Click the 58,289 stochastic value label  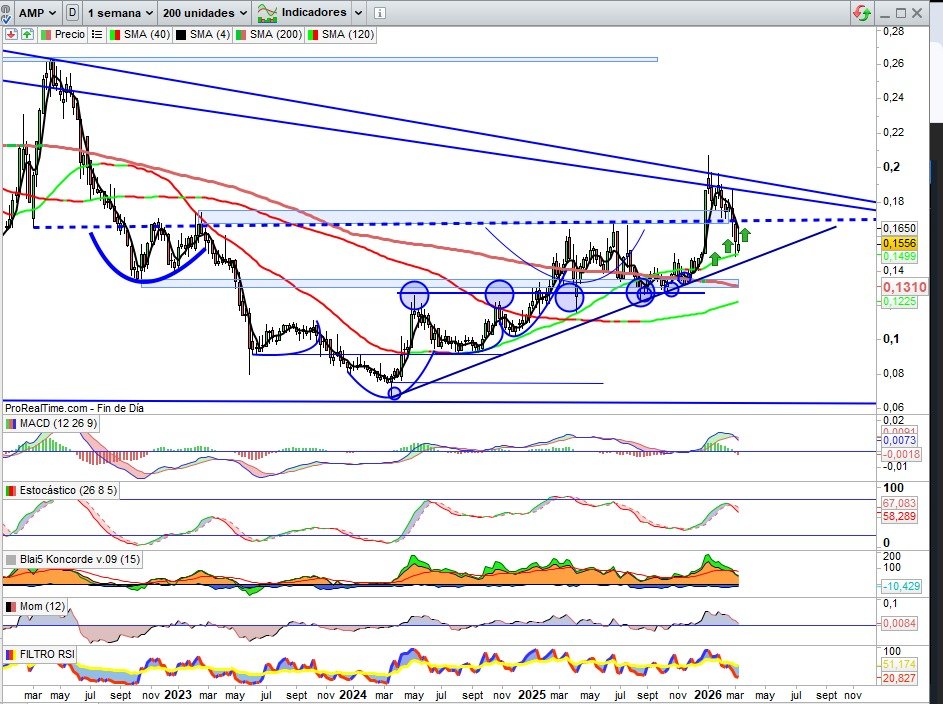[x=899, y=516]
